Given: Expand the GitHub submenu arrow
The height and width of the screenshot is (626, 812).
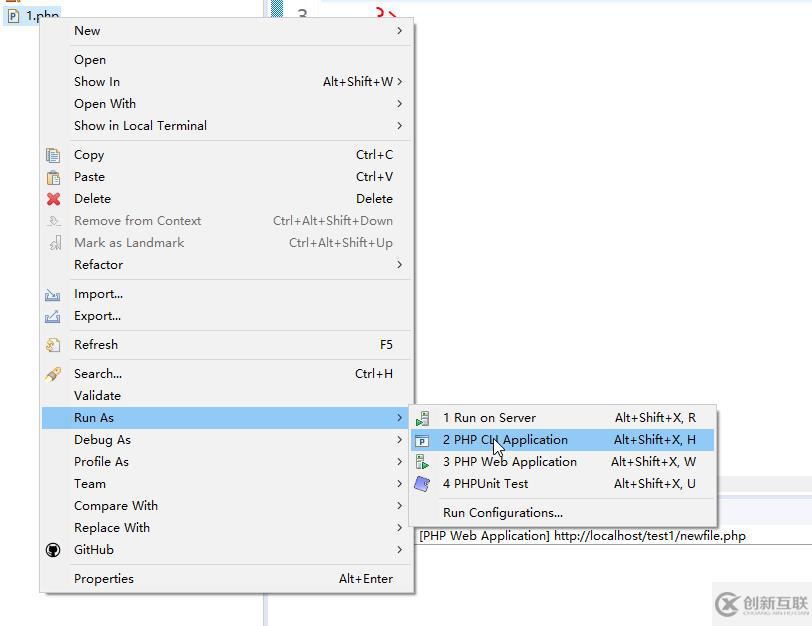Looking at the screenshot, I should [x=399, y=550].
